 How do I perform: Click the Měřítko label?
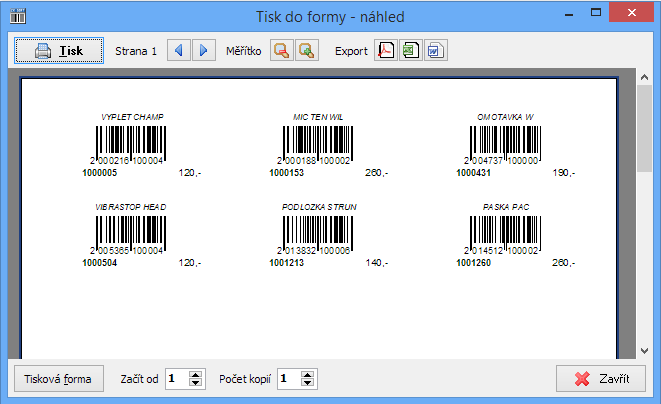(244, 51)
